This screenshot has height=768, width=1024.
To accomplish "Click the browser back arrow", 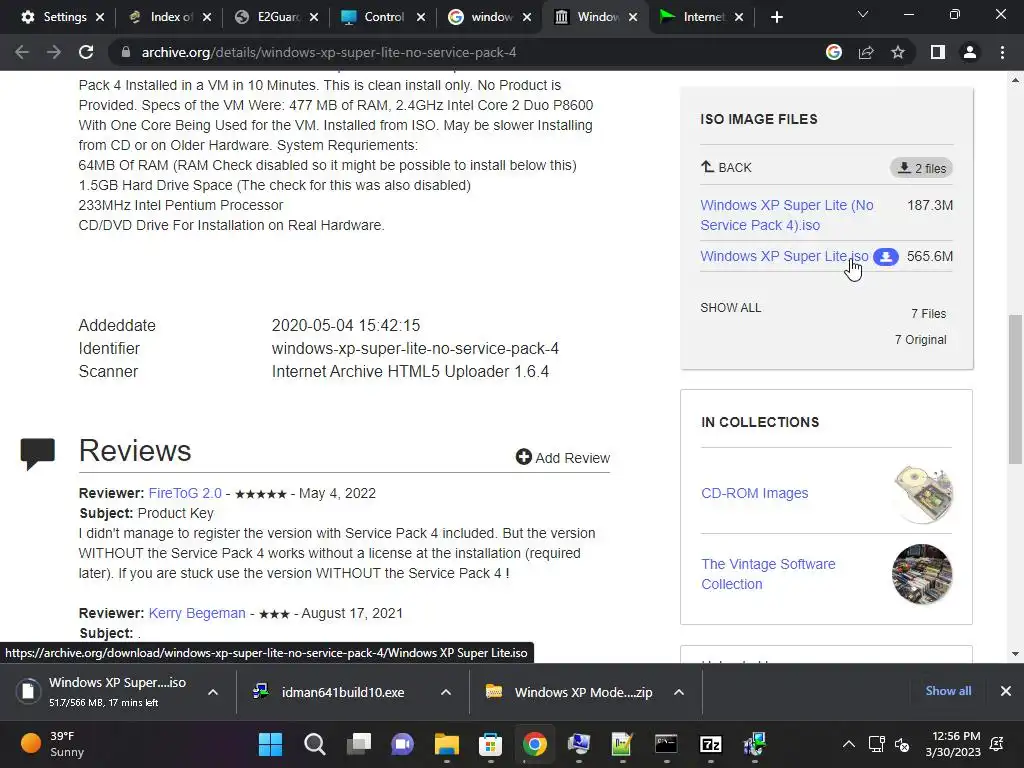I will [22, 52].
